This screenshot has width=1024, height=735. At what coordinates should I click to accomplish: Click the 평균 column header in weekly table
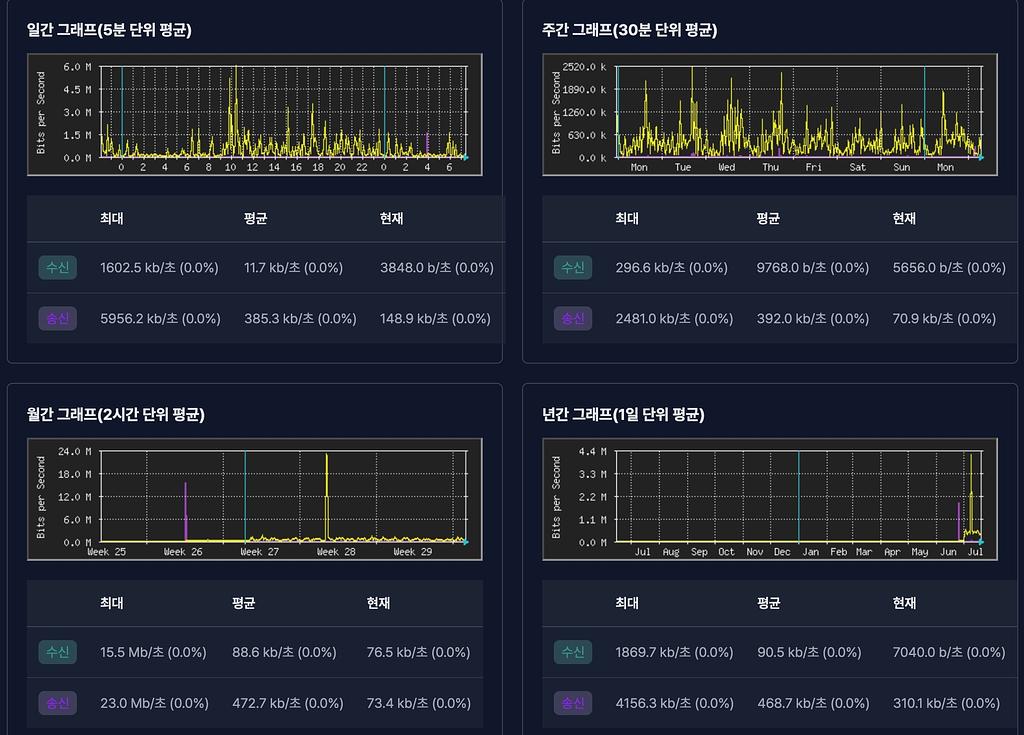coord(768,218)
